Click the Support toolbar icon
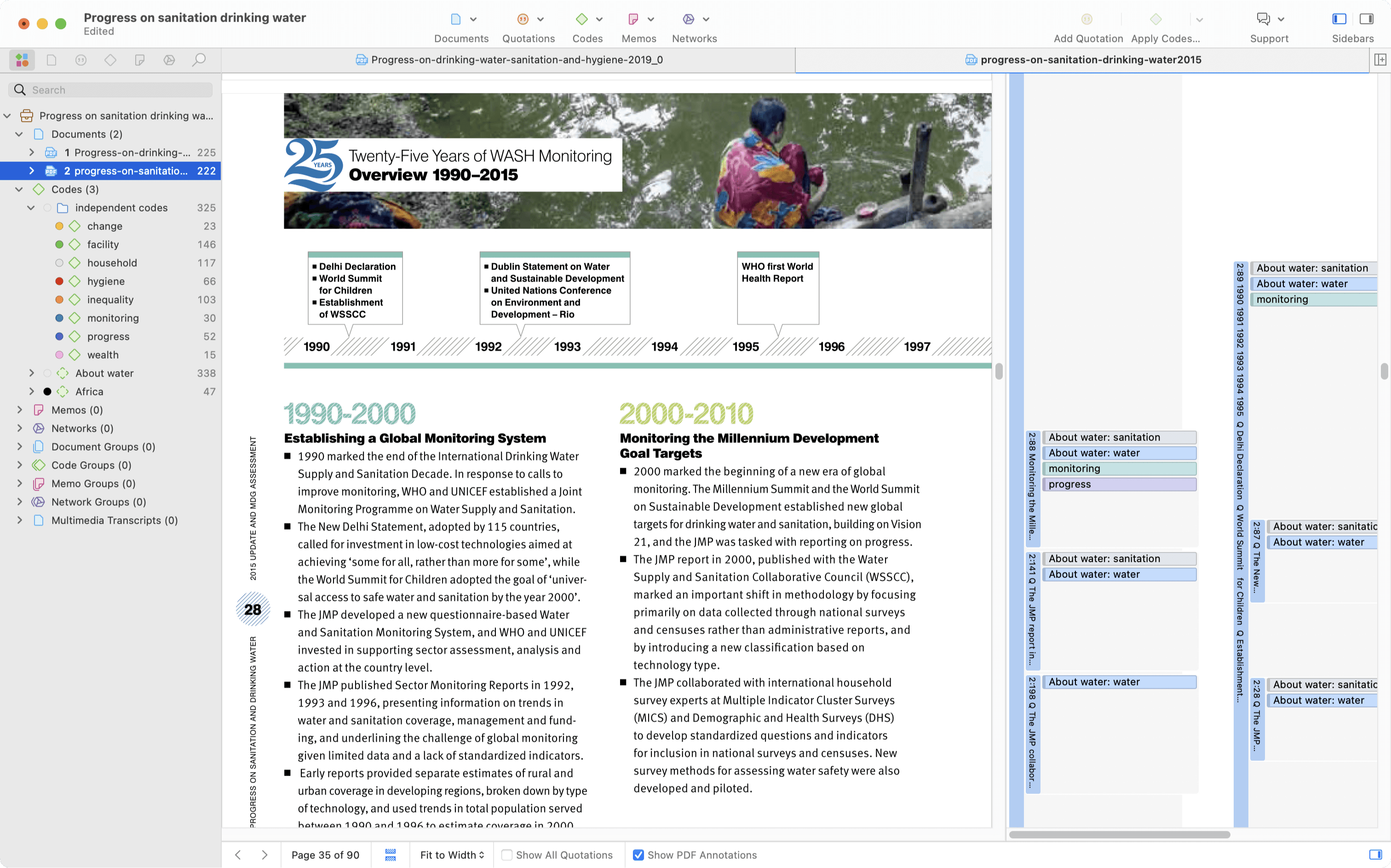The height and width of the screenshot is (868, 1391). click(x=1262, y=19)
